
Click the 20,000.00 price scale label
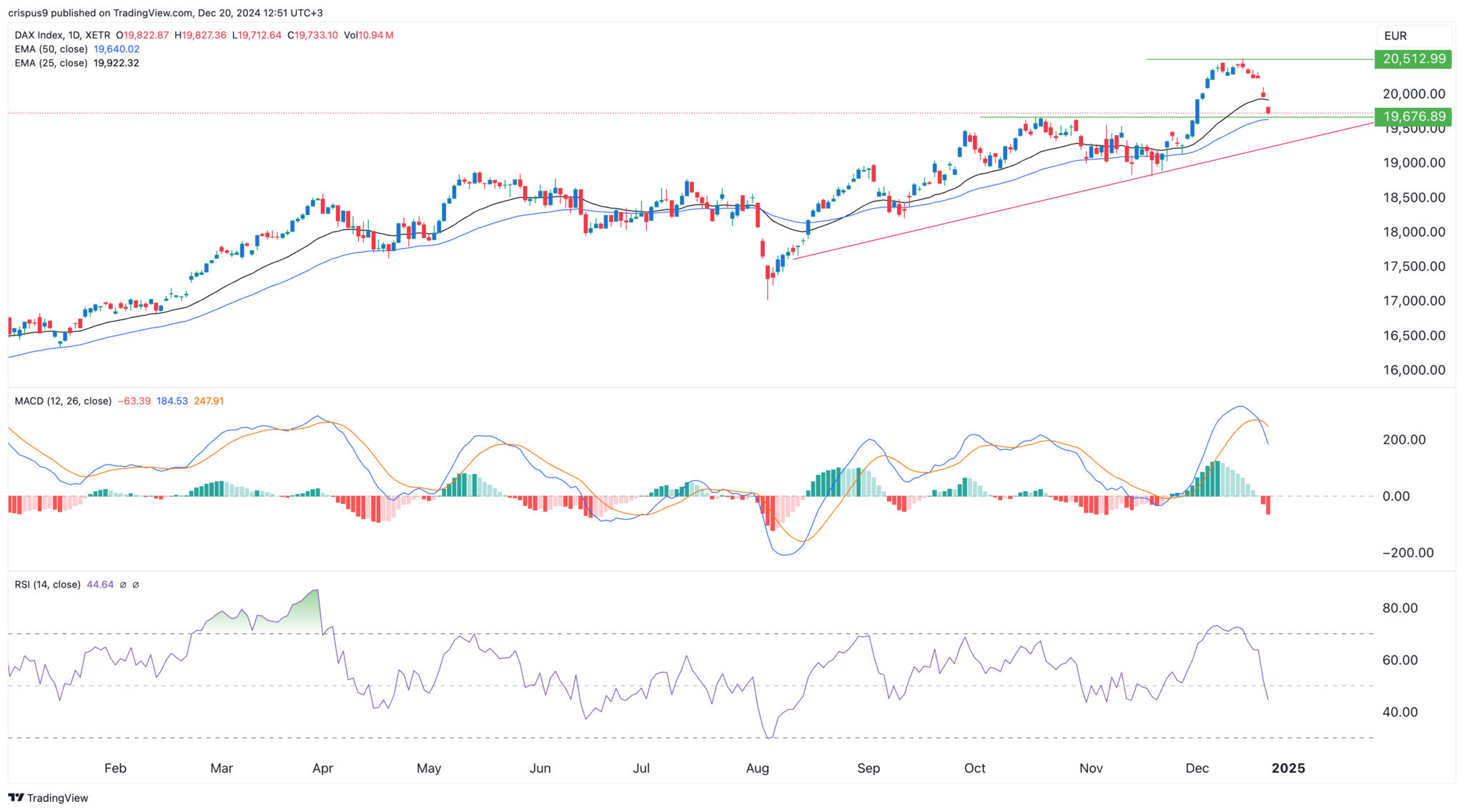1413,94
